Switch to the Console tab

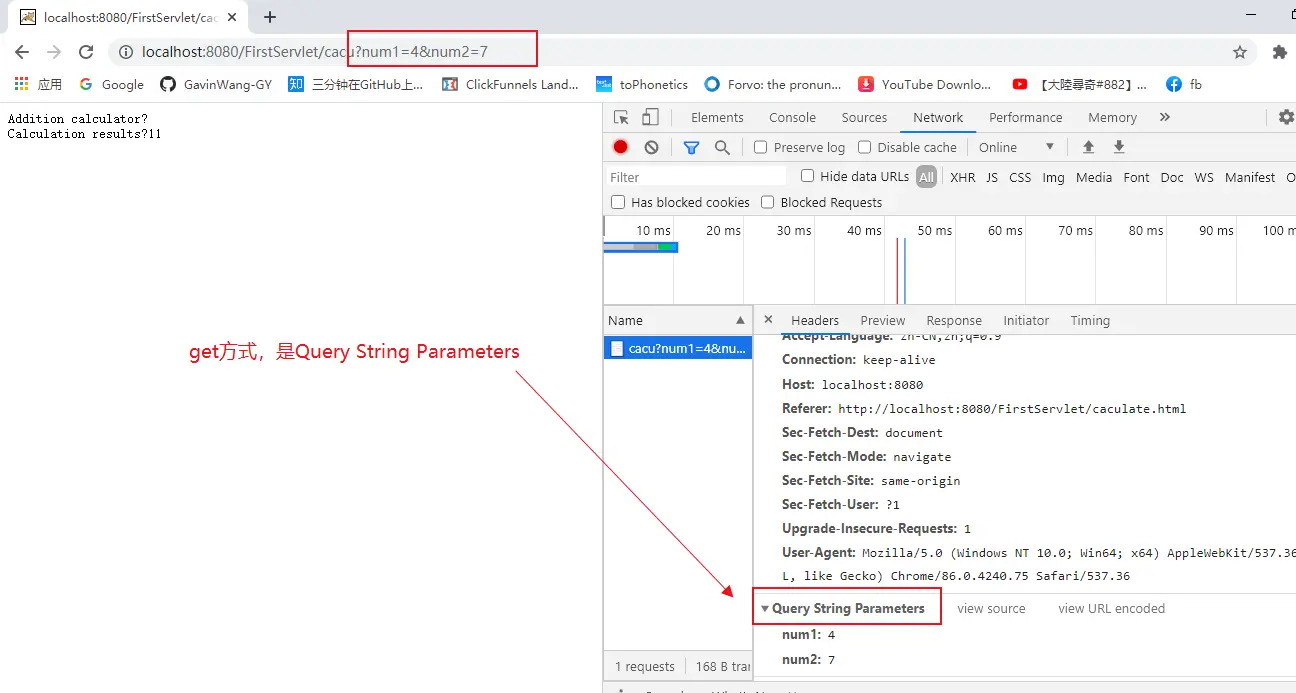[x=792, y=117]
